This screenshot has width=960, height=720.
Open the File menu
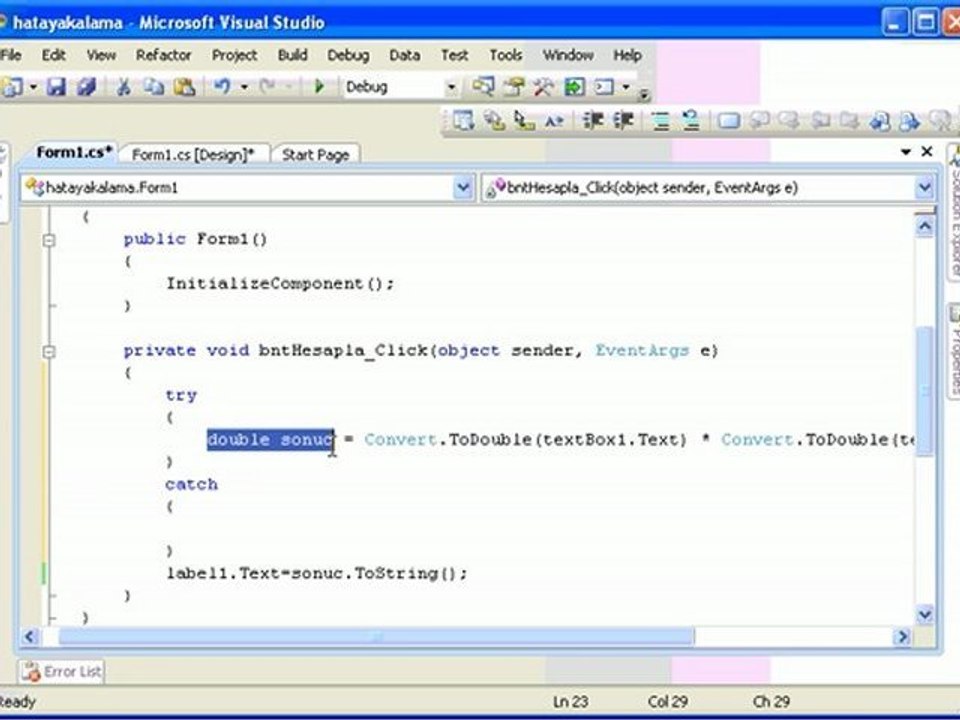click(10, 55)
